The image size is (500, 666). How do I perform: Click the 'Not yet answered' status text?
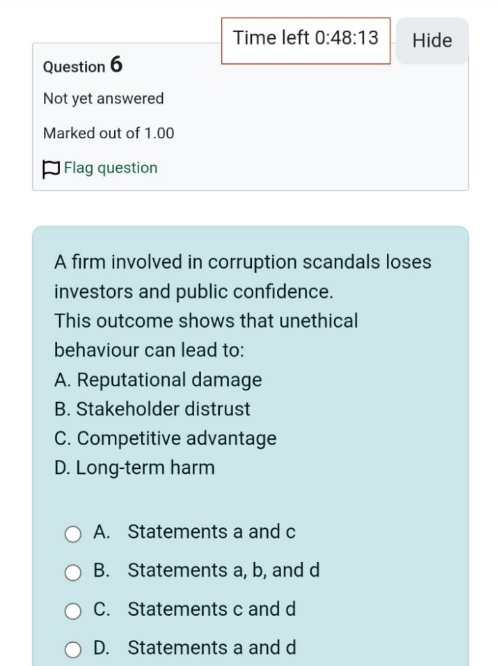pos(103,99)
